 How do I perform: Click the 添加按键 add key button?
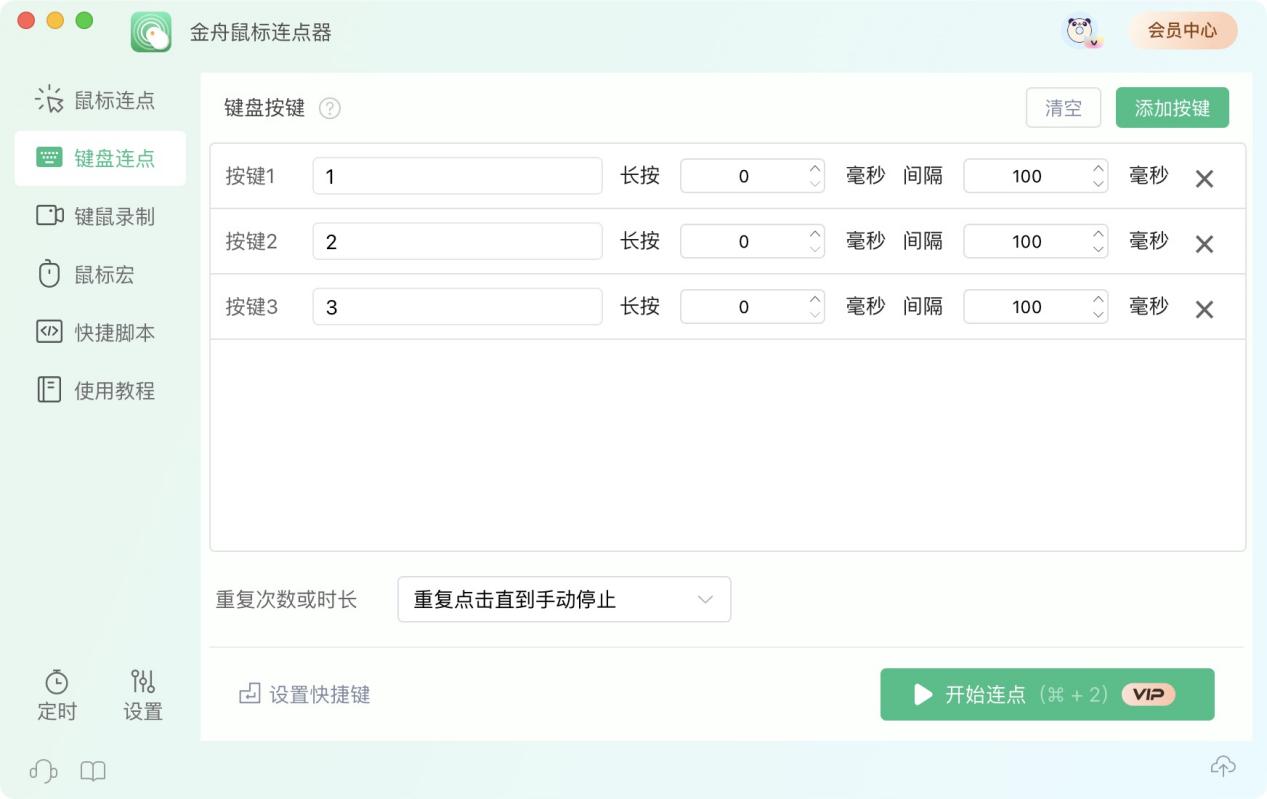1172,108
